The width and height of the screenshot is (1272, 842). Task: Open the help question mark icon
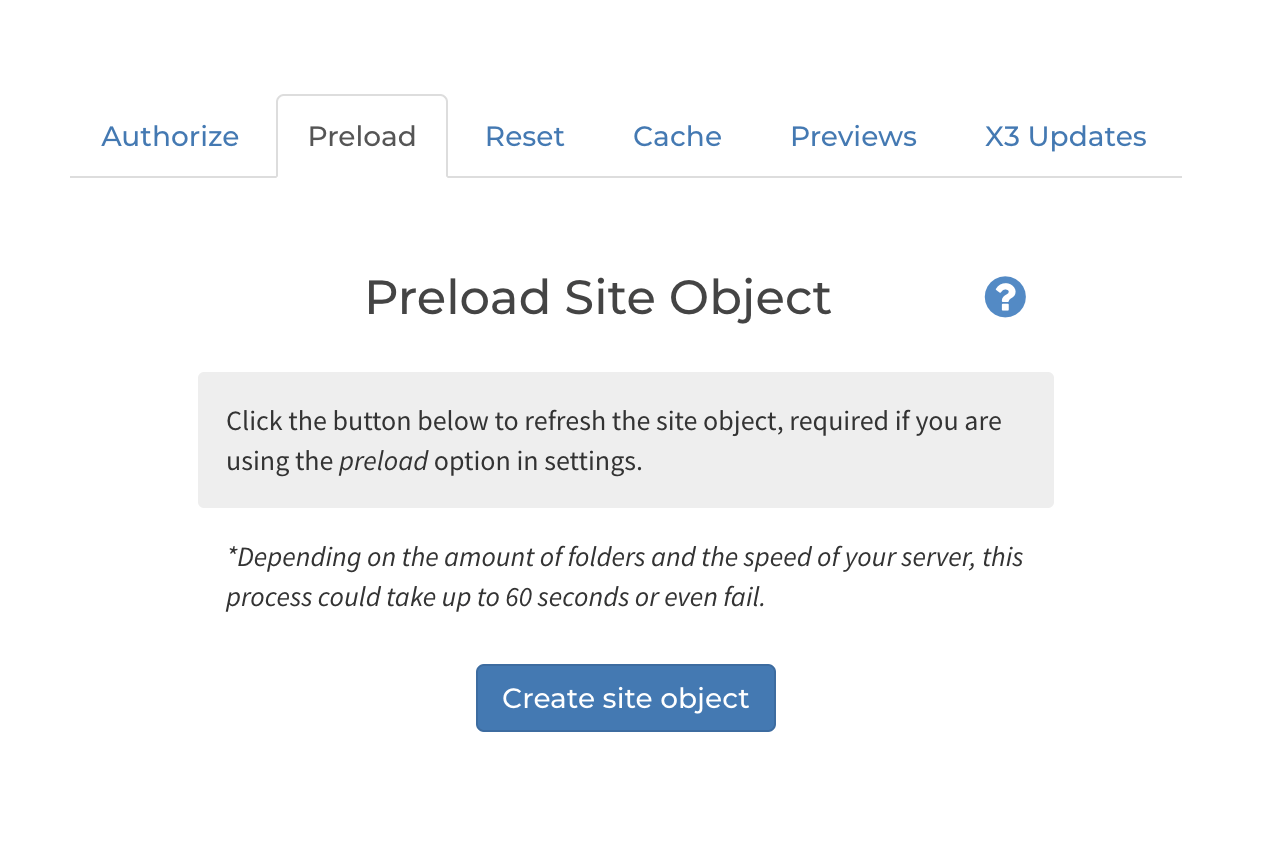click(1005, 297)
